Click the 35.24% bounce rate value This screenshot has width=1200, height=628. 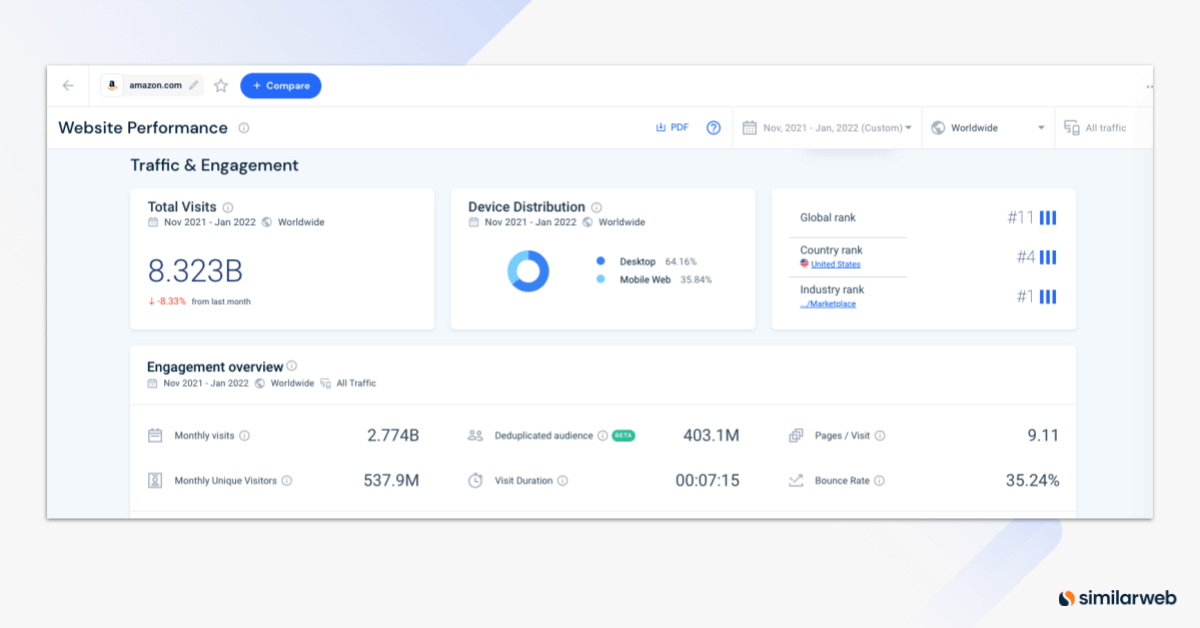(1033, 481)
